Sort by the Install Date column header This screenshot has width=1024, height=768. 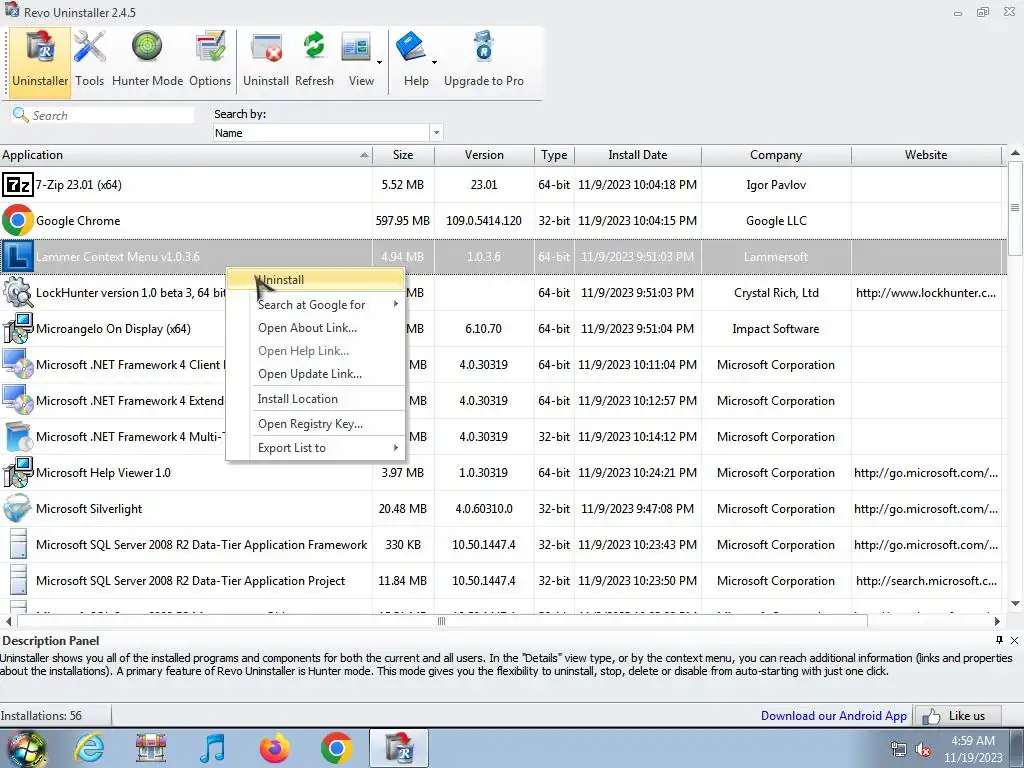pyautogui.click(x=637, y=155)
